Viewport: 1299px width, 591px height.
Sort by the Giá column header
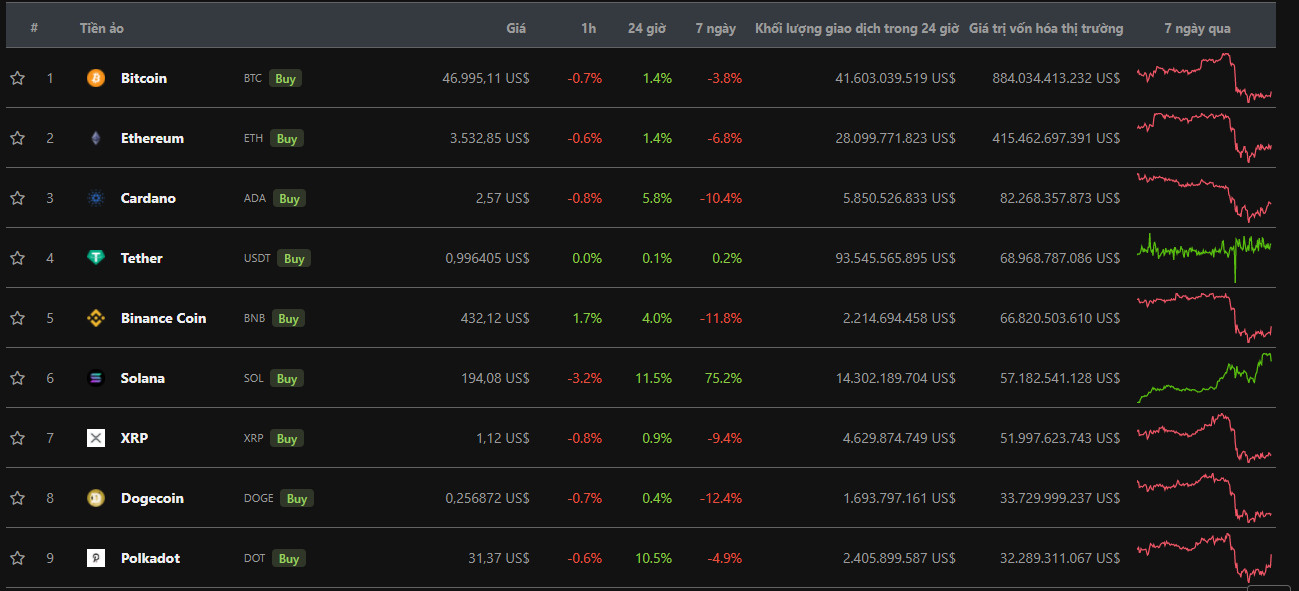516,28
